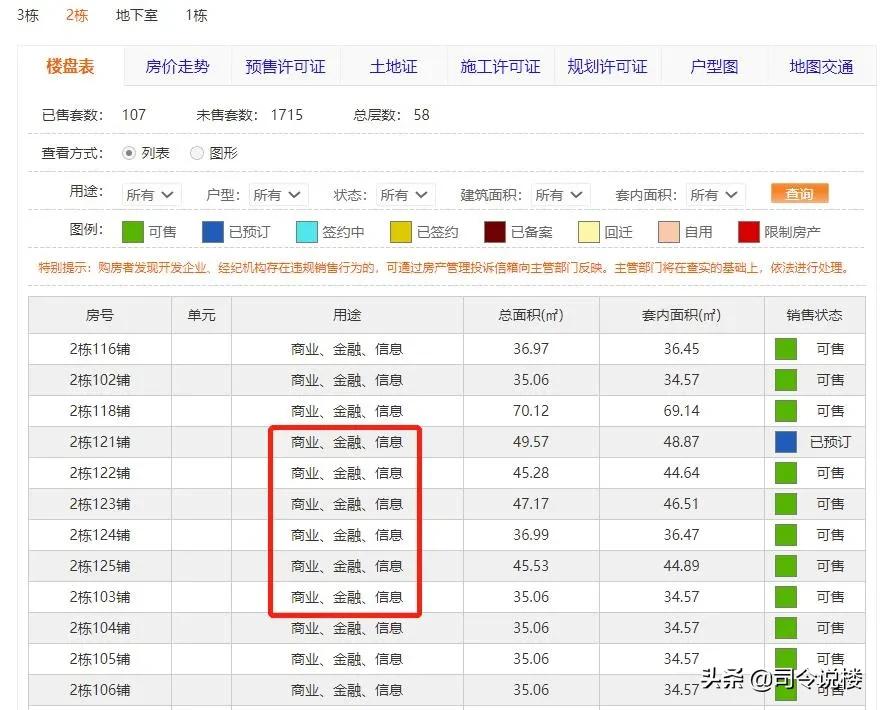Click the dark red 已备案 legend icon
Image resolution: width=882 pixels, height=710 pixels.
(x=494, y=231)
